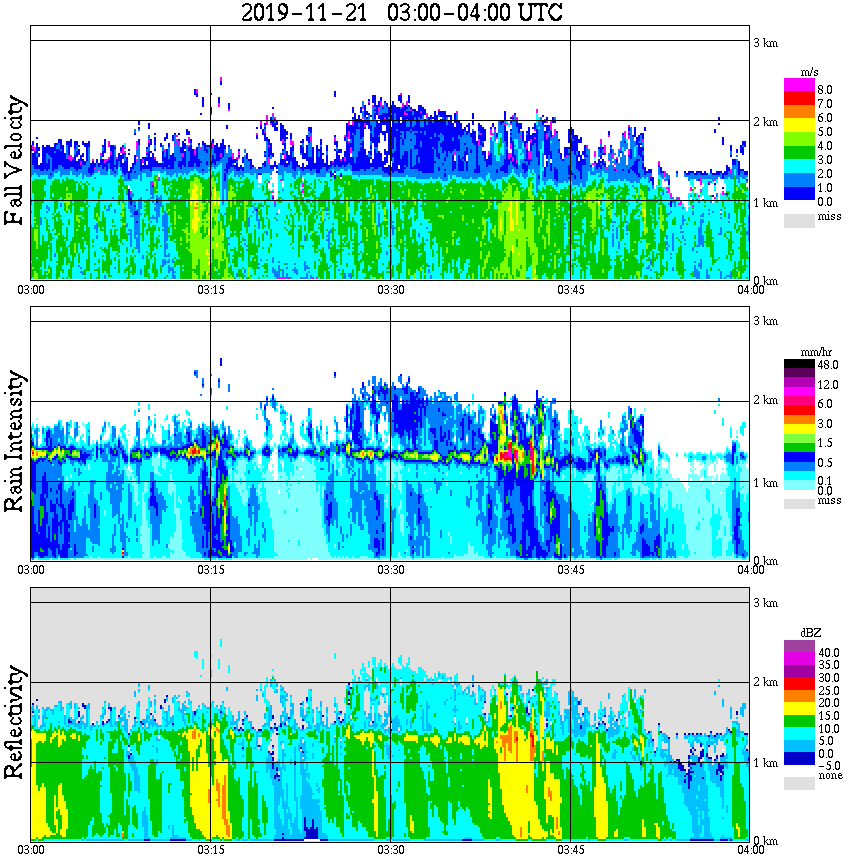Click the "12.0" value in the mm/hr legend
The height and width of the screenshot is (868, 850).
827,384
